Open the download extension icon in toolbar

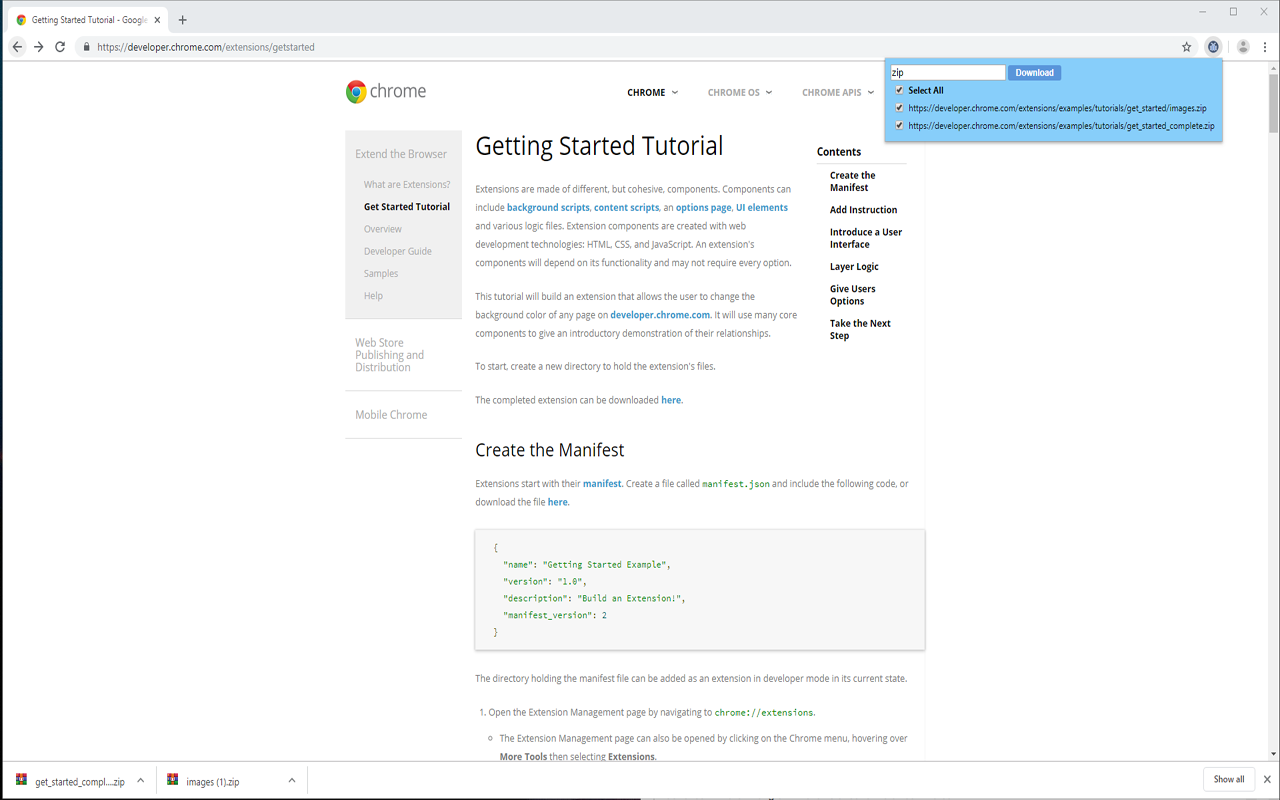1213,47
